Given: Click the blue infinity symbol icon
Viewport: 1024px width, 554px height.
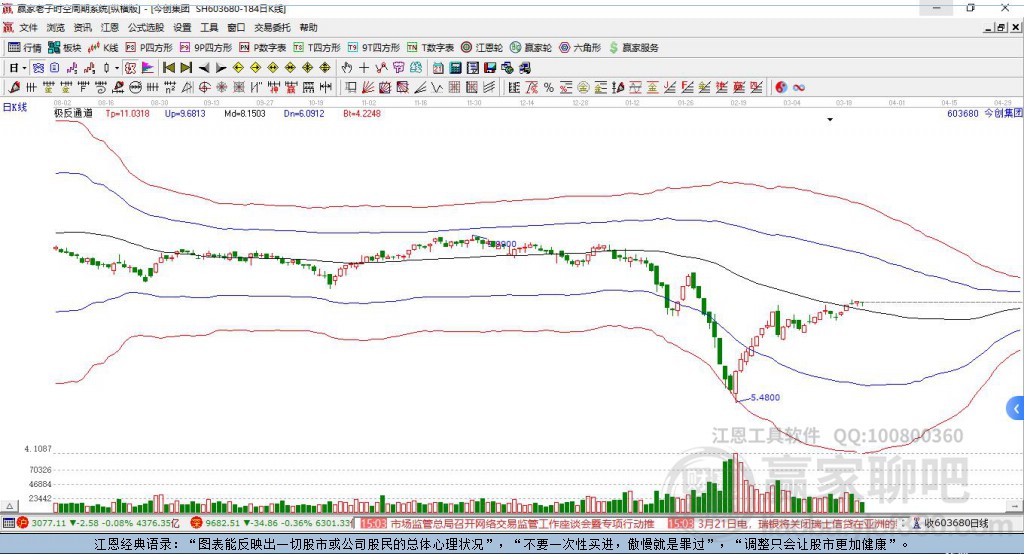Looking at the screenshot, I should click(798, 88).
